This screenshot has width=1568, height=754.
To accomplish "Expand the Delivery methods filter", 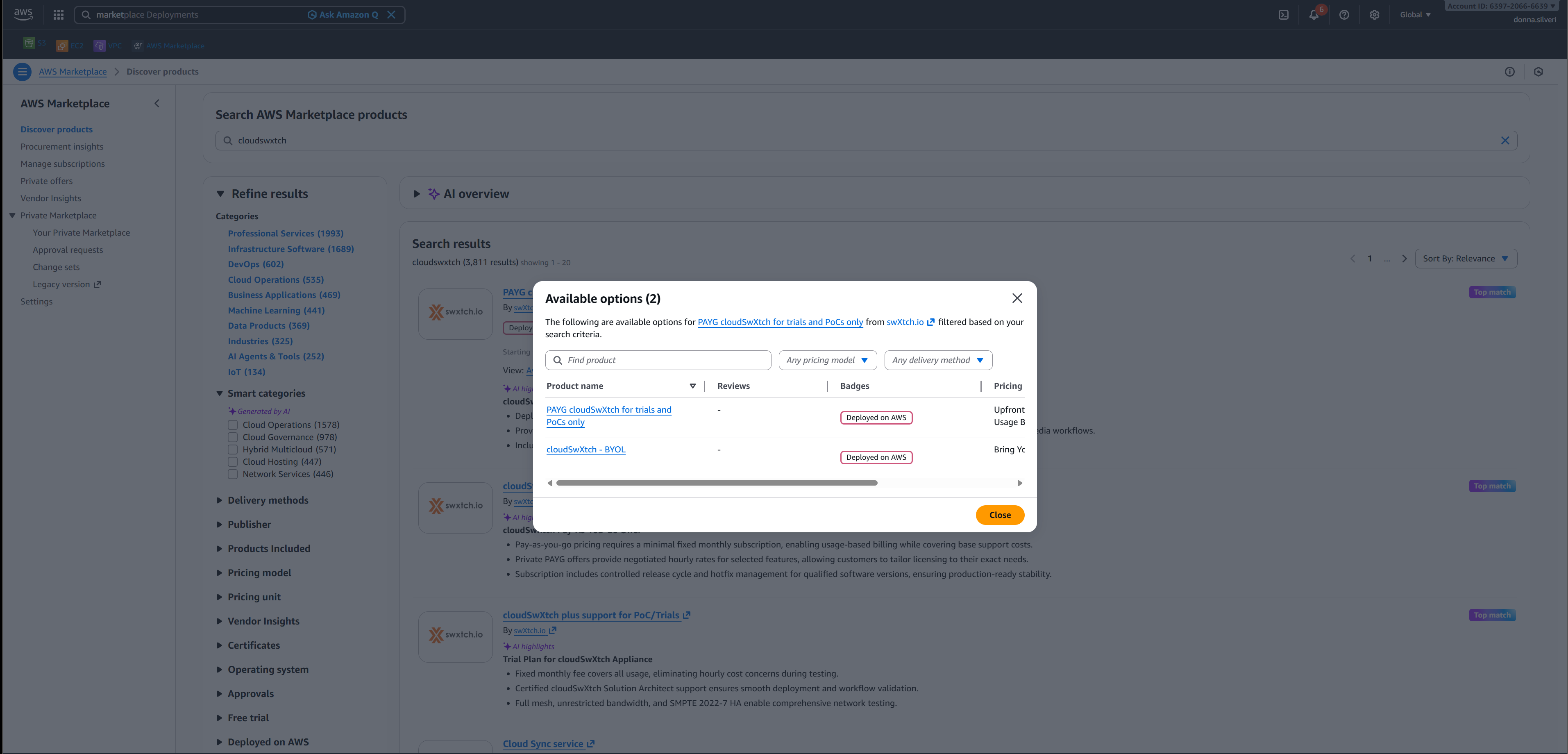I will [268, 500].
